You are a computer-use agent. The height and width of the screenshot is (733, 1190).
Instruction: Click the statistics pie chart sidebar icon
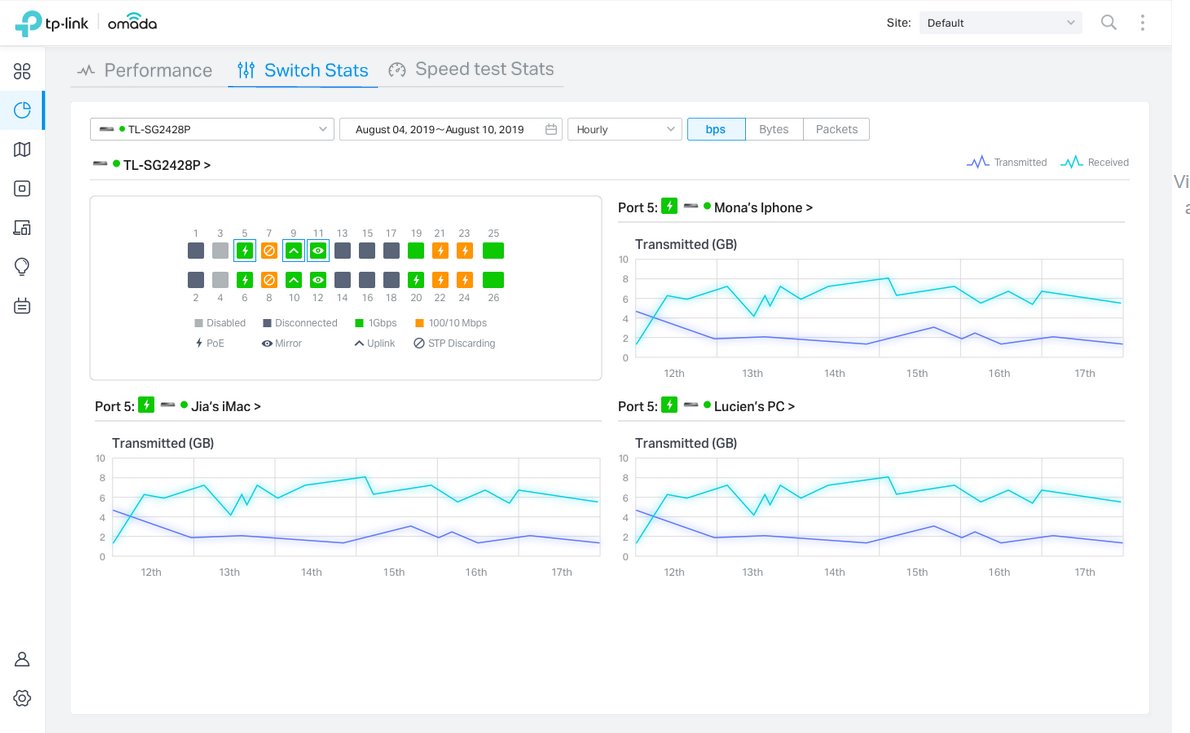click(x=22, y=110)
